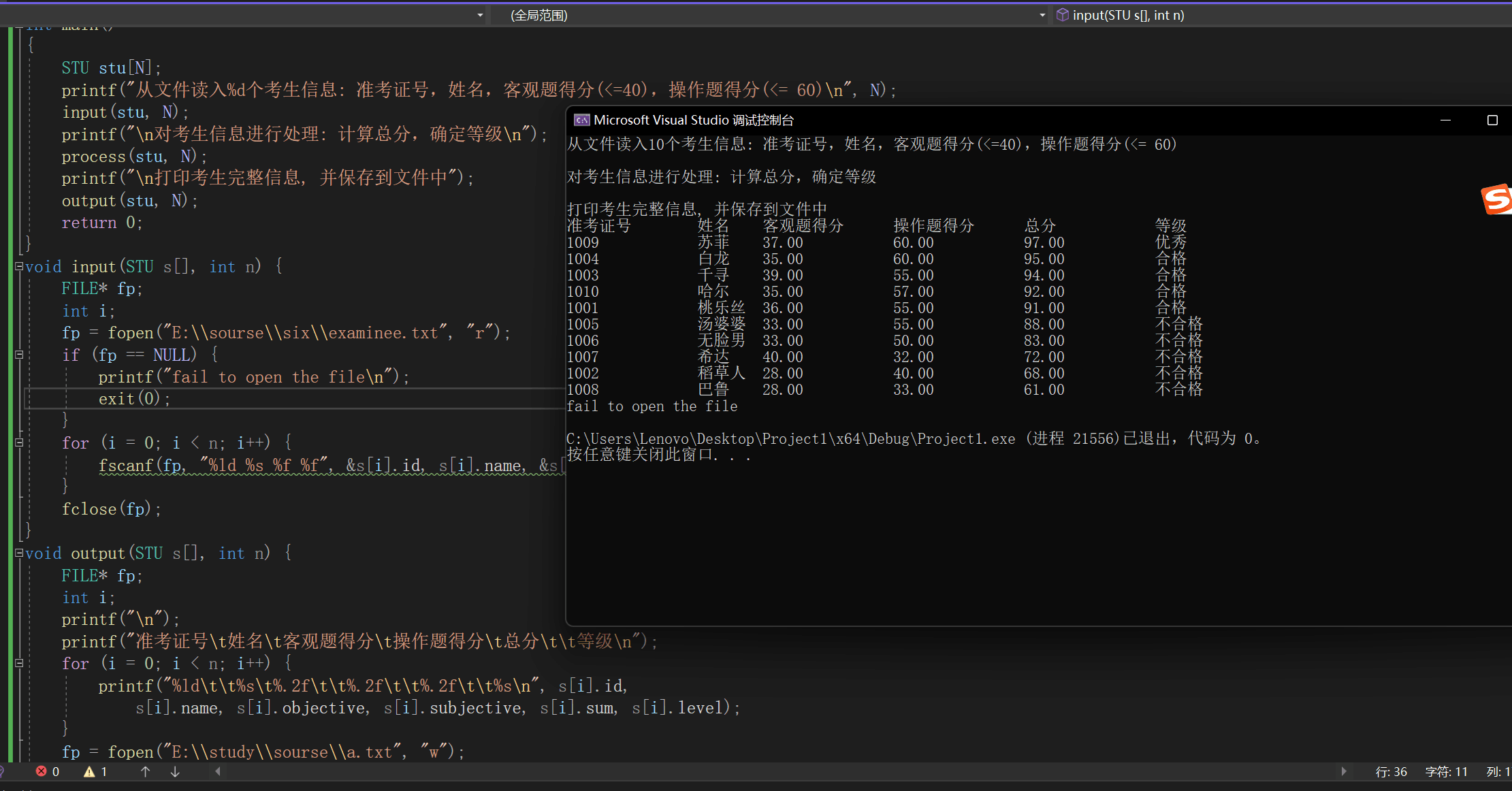The image size is (1512, 791).
Task: Click the yellow warning indicator icon
Action: point(89,771)
